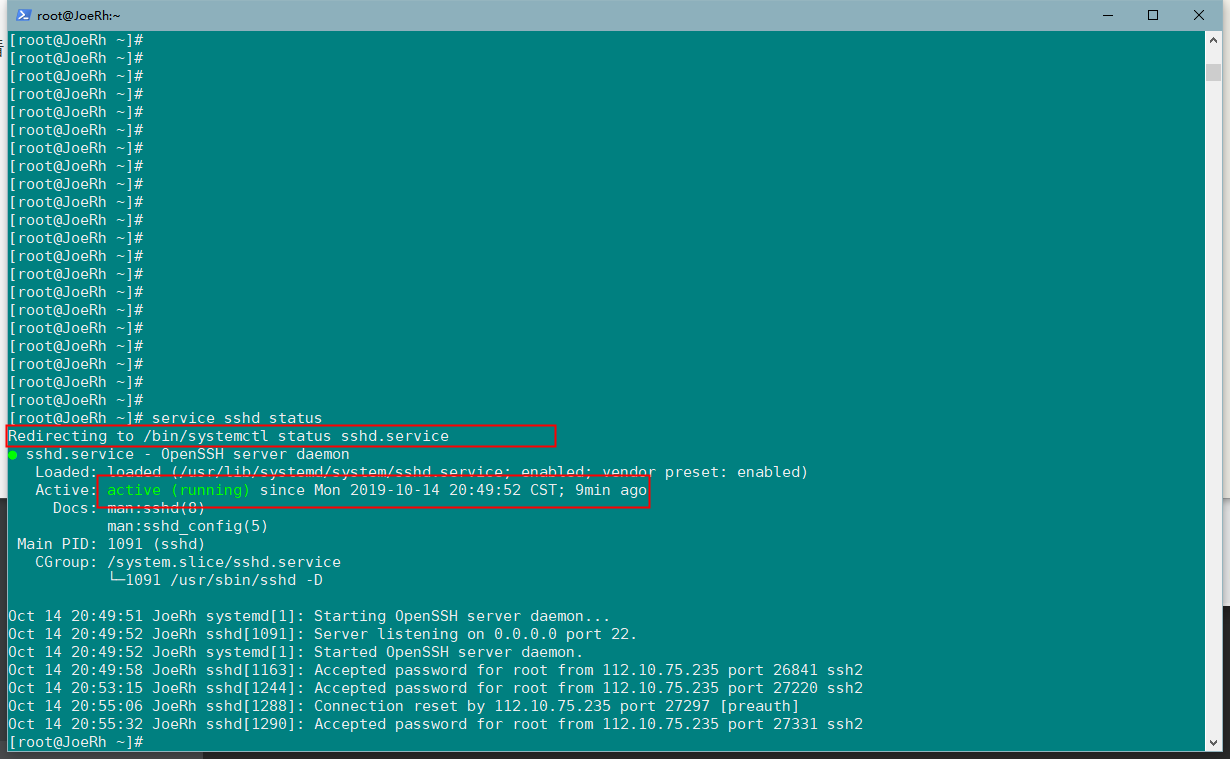Click the 'Main PID: 1091 (sshd)' line
Viewport: 1230px width, 759px height.
click(111, 544)
